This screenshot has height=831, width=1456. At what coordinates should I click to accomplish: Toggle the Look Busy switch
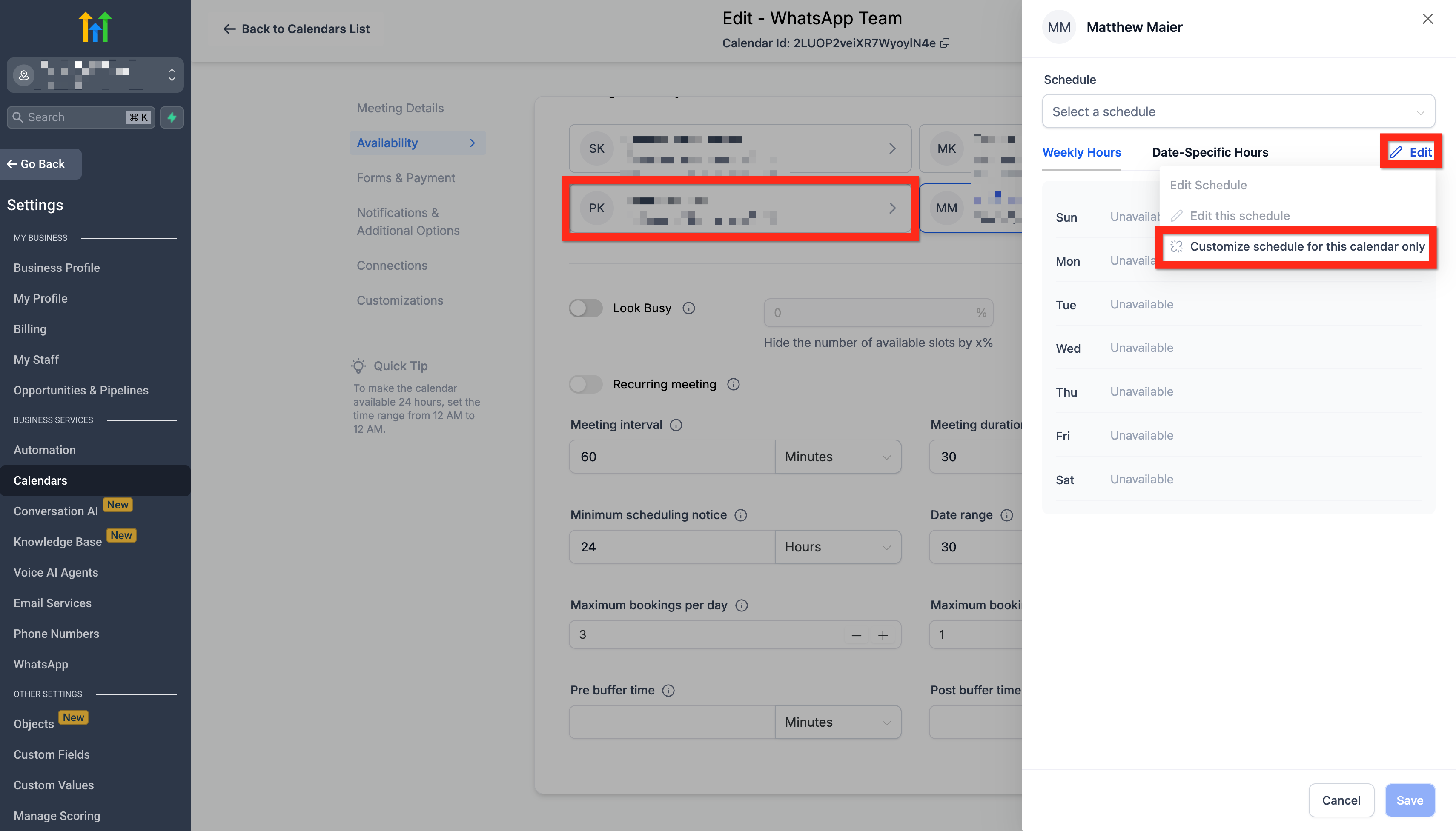click(585, 308)
